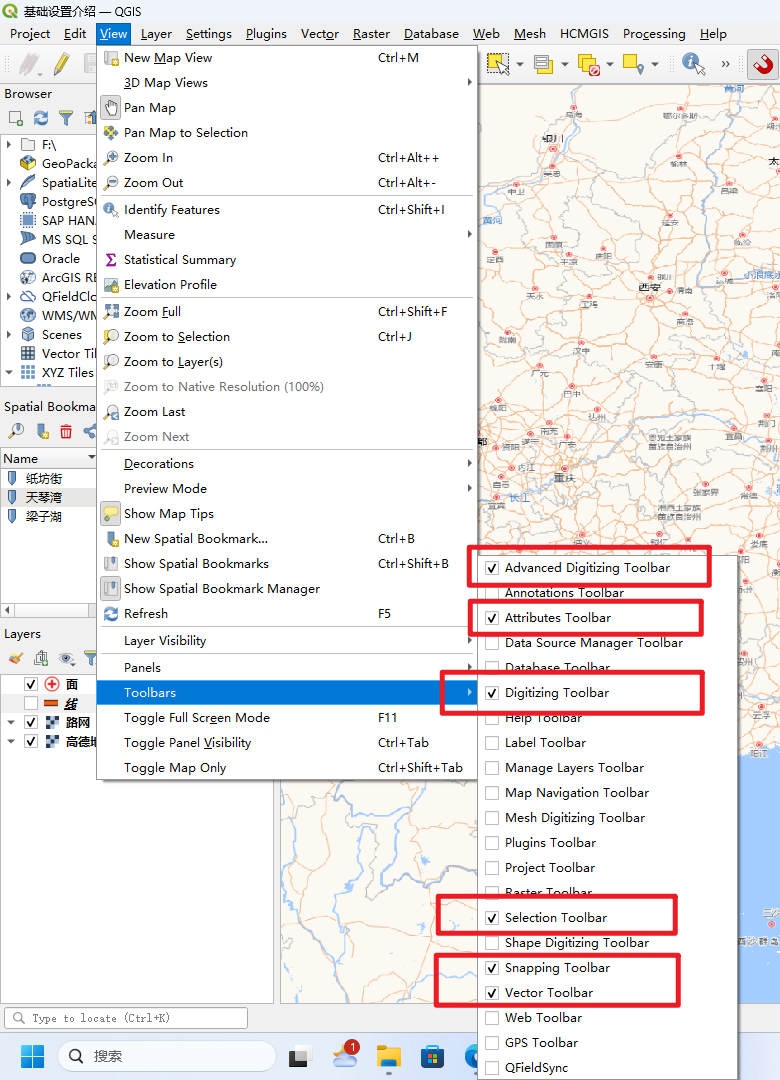Enable Map Navigation Toolbar
The image size is (780, 1080).
[492, 793]
